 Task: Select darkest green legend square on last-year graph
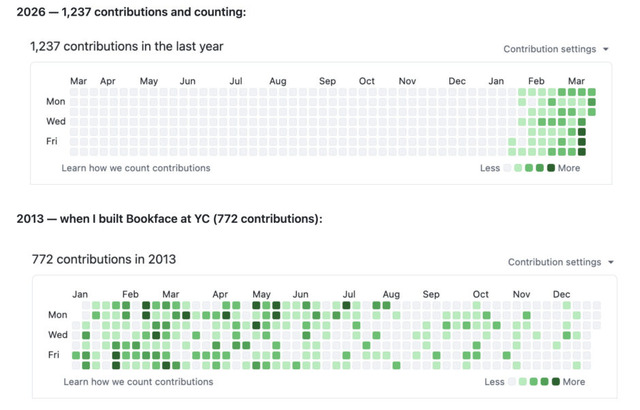(551, 168)
